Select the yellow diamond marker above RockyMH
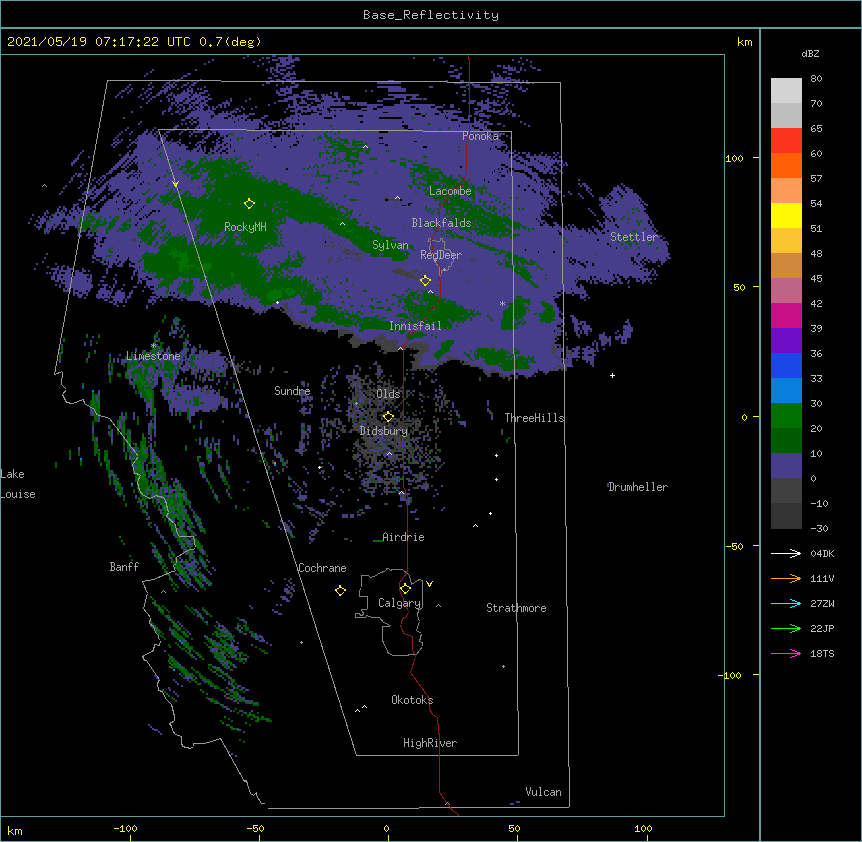Image resolution: width=862 pixels, height=842 pixels. tap(250, 203)
